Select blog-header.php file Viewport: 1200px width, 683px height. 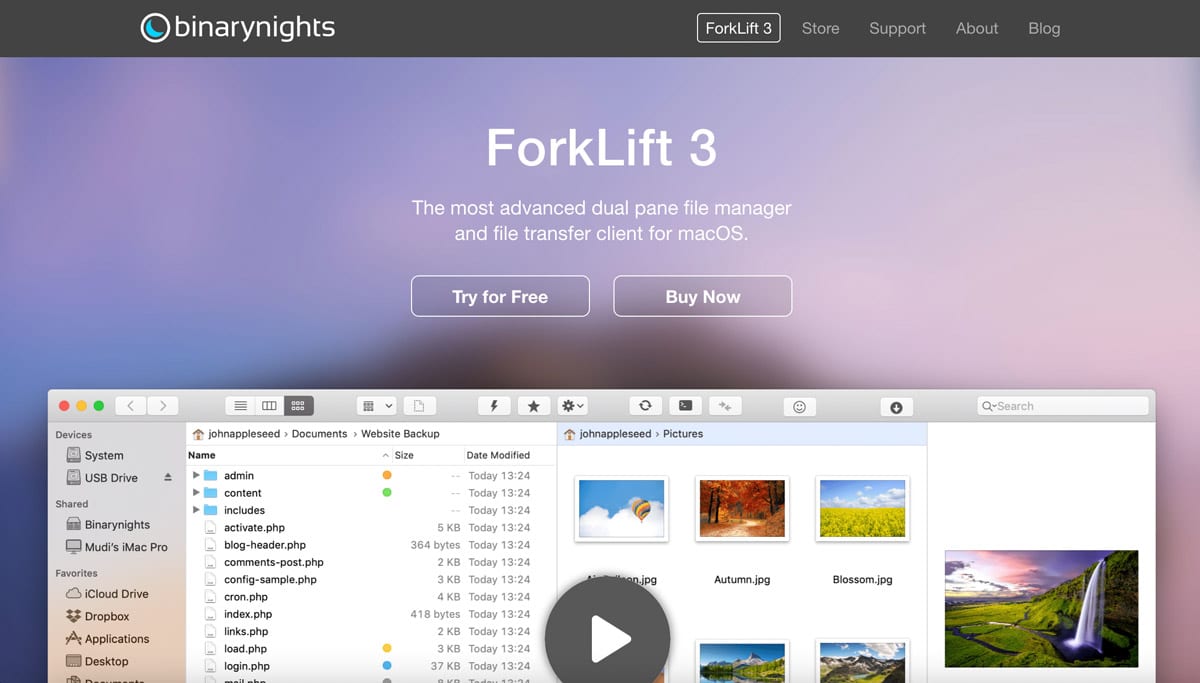[x=265, y=545]
